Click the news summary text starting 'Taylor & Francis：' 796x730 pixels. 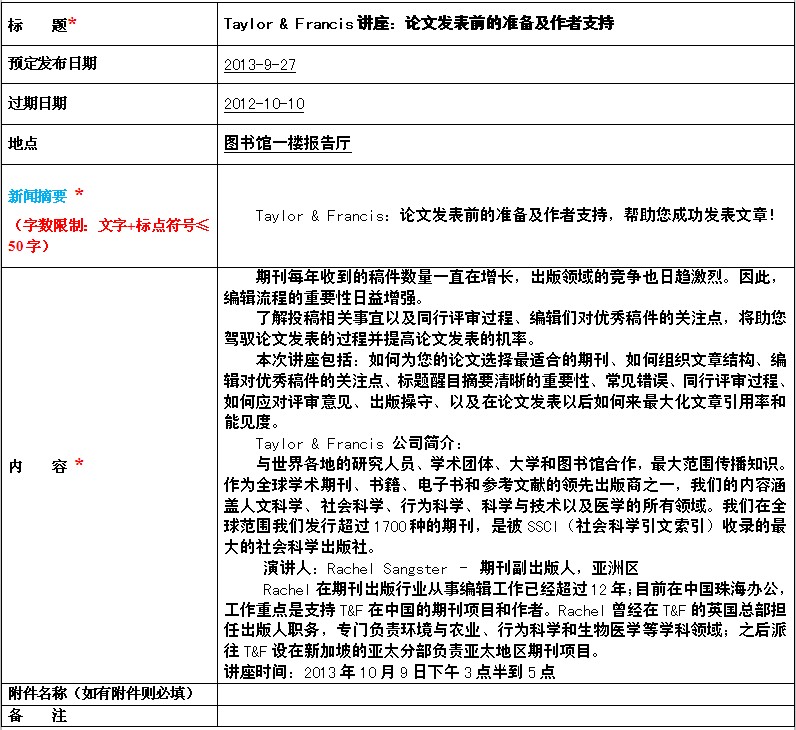(515, 215)
